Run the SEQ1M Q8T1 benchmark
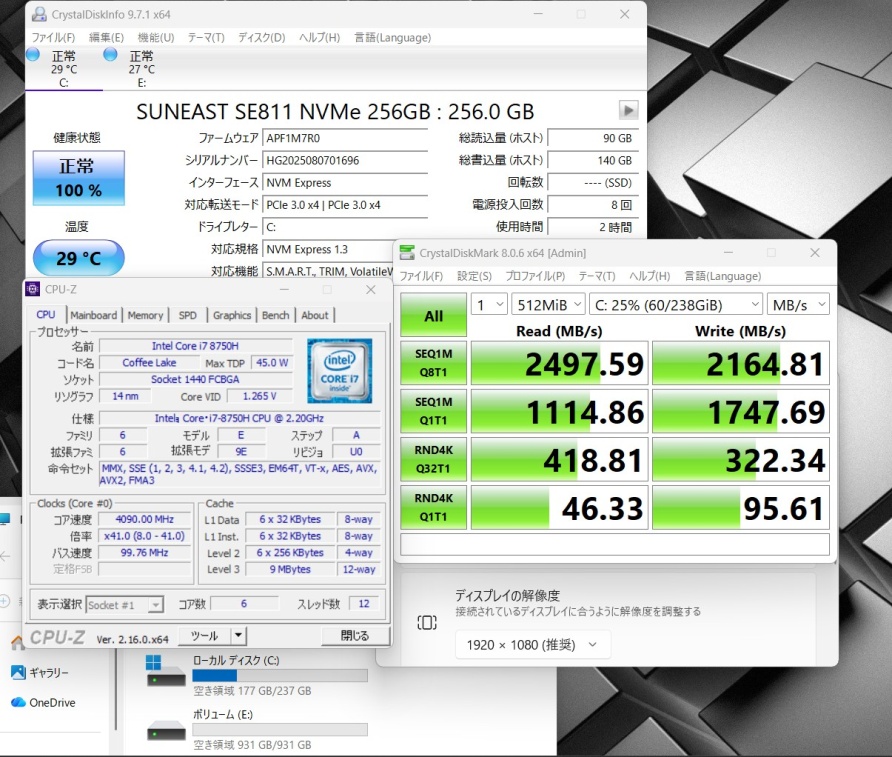 (433, 363)
